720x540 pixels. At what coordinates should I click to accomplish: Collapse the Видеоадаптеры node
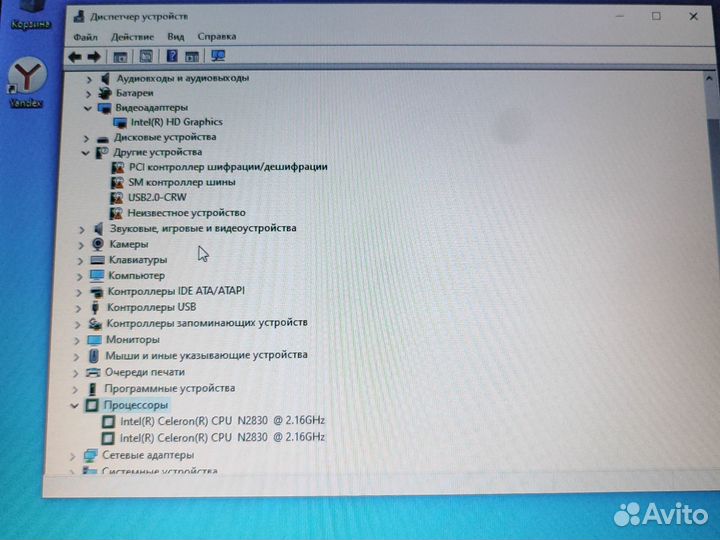pyautogui.click(x=87, y=108)
